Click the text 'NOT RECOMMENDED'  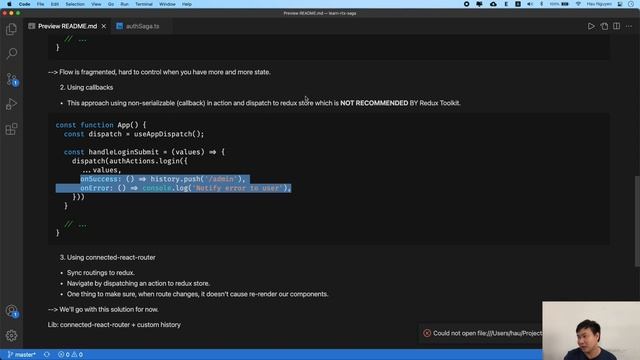pos(374,103)
